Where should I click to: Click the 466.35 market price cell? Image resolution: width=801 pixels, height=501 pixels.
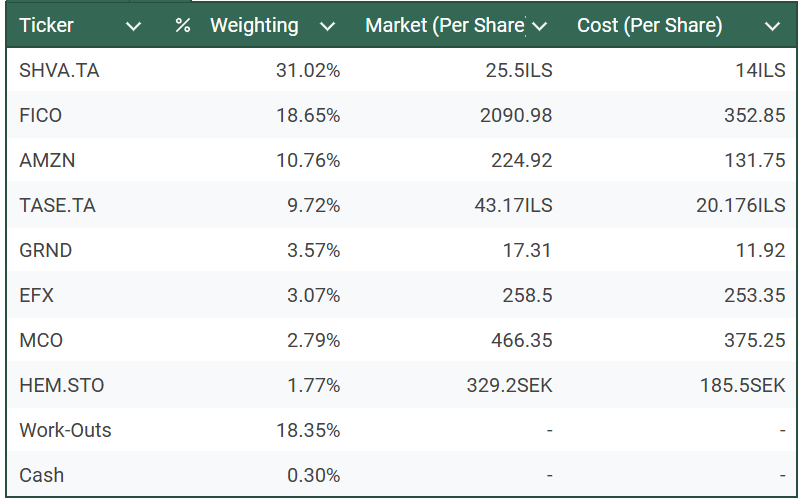[x=522, y=340]
